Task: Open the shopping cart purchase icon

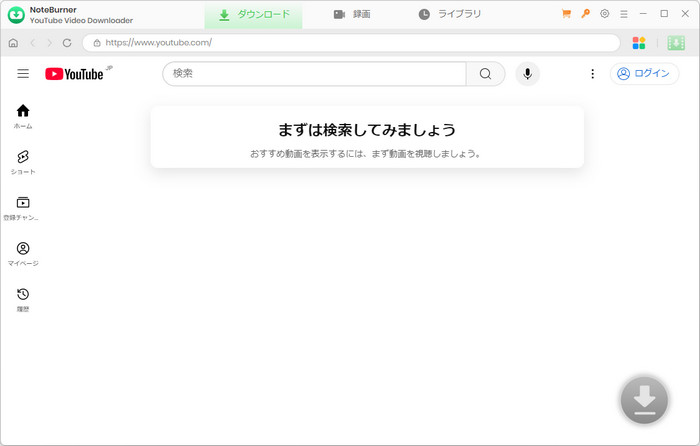Action: 566,14
